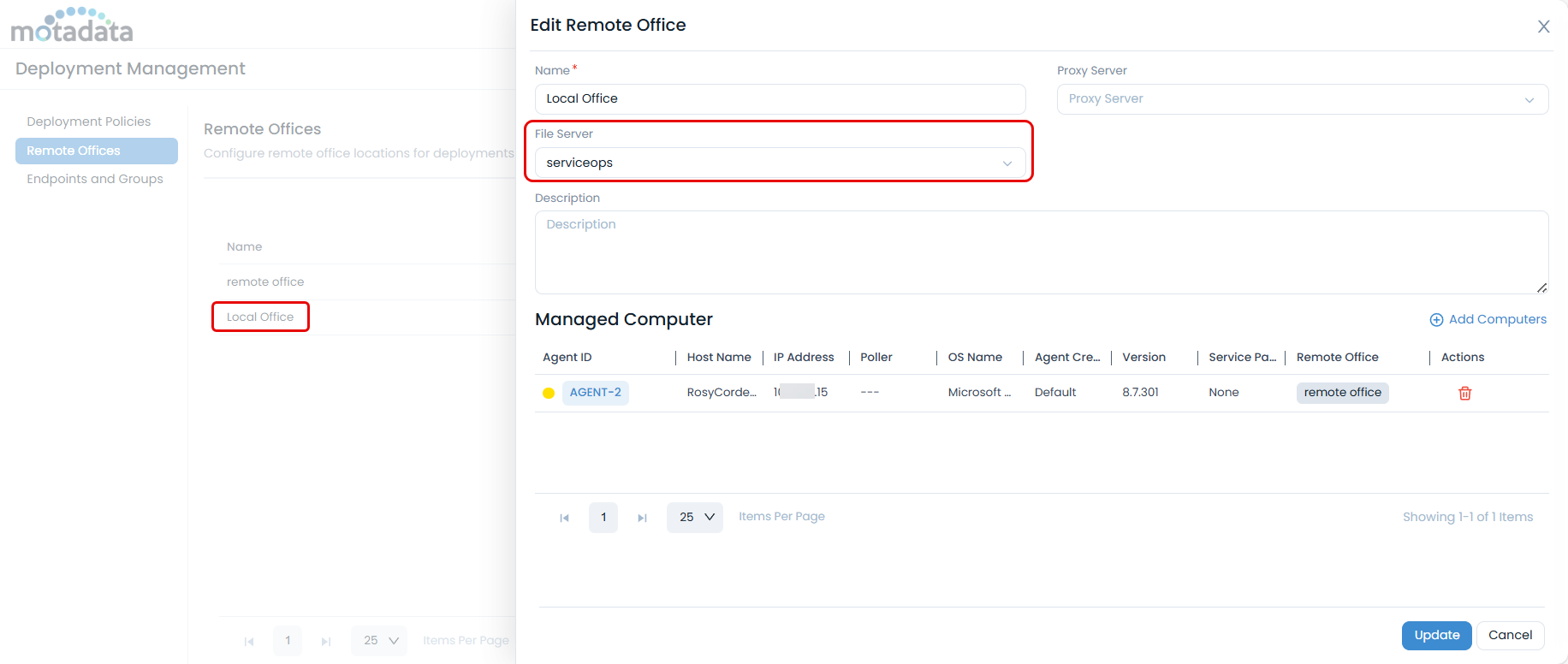Click into the Name input field
Screen dimensions: 1568x664
779,99
